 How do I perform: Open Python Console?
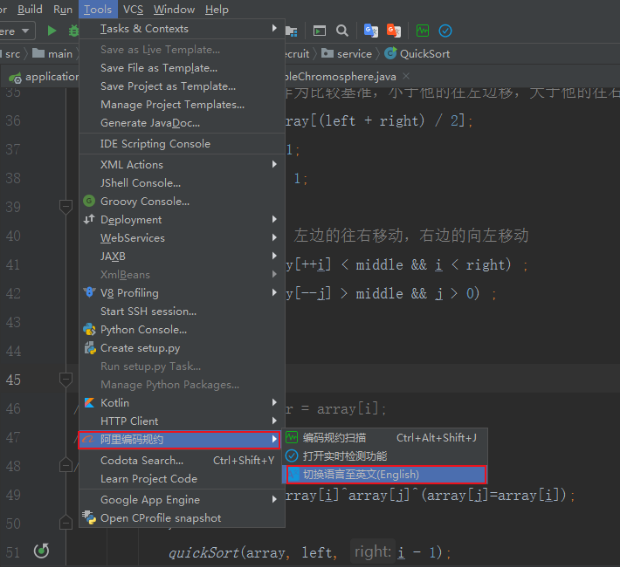182,329
